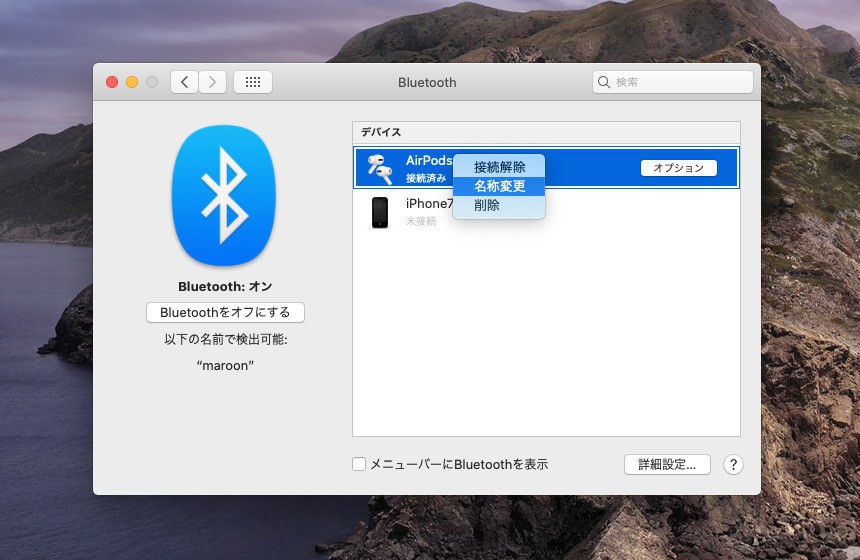This screenshot has height=560, width=860.
Task: Go back with the left chevron button
Action: pyautogui.click(x=184, y=82)
